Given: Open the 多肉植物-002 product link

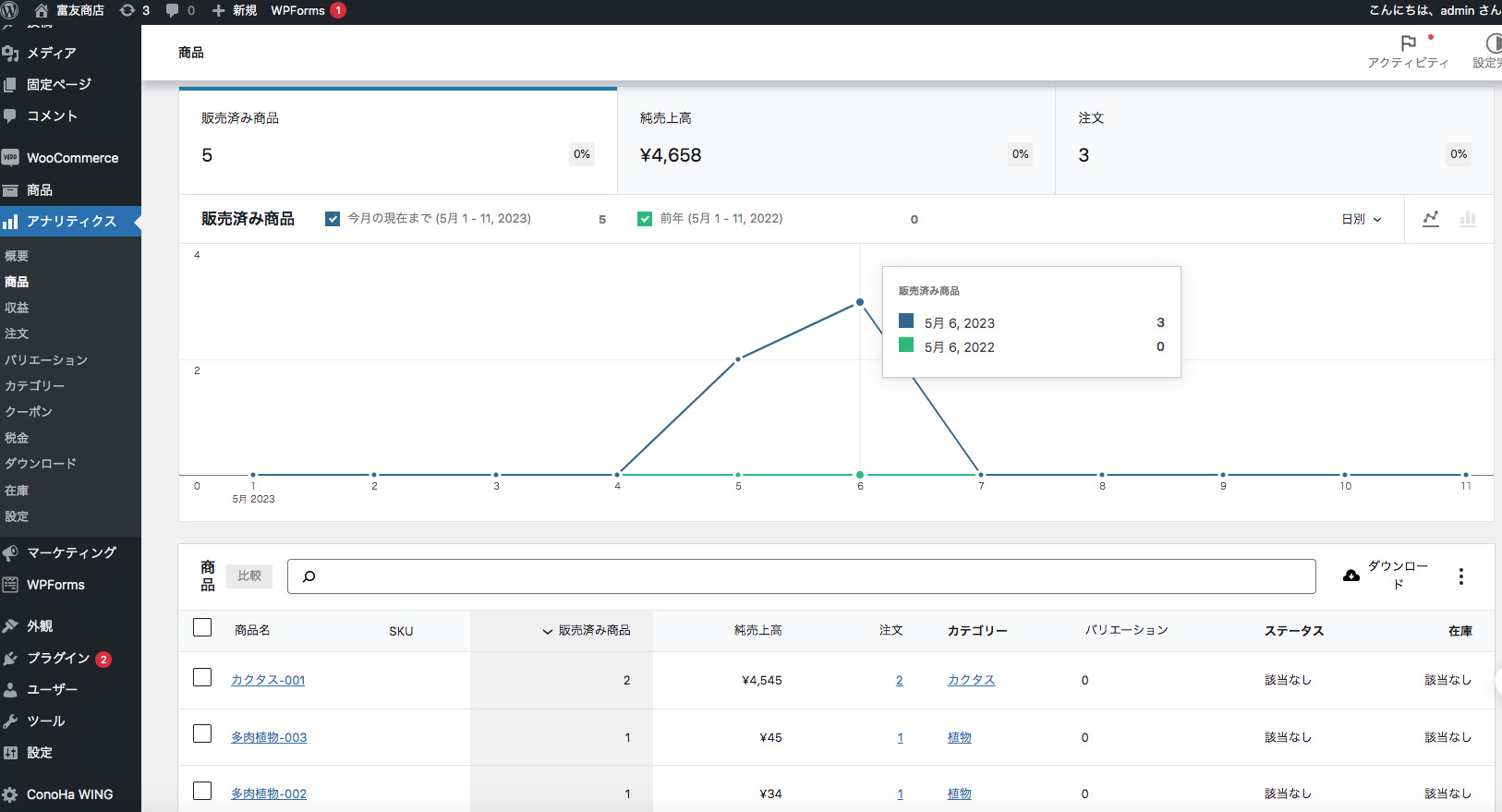Looking at the screenshot, I should point(269,794).
